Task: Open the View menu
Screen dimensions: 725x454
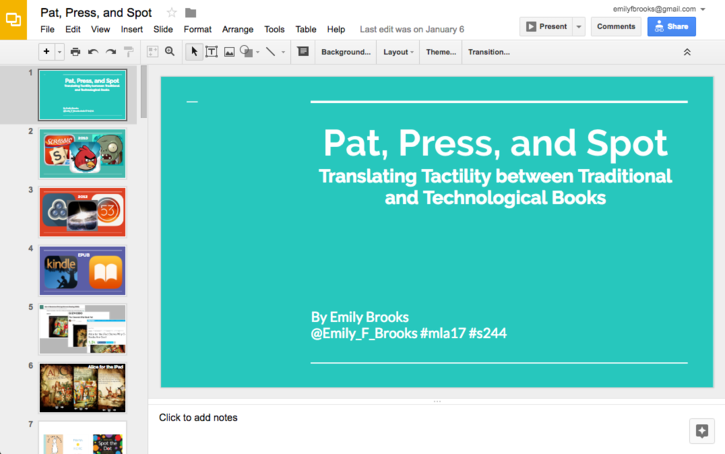Action: point(100,29)
